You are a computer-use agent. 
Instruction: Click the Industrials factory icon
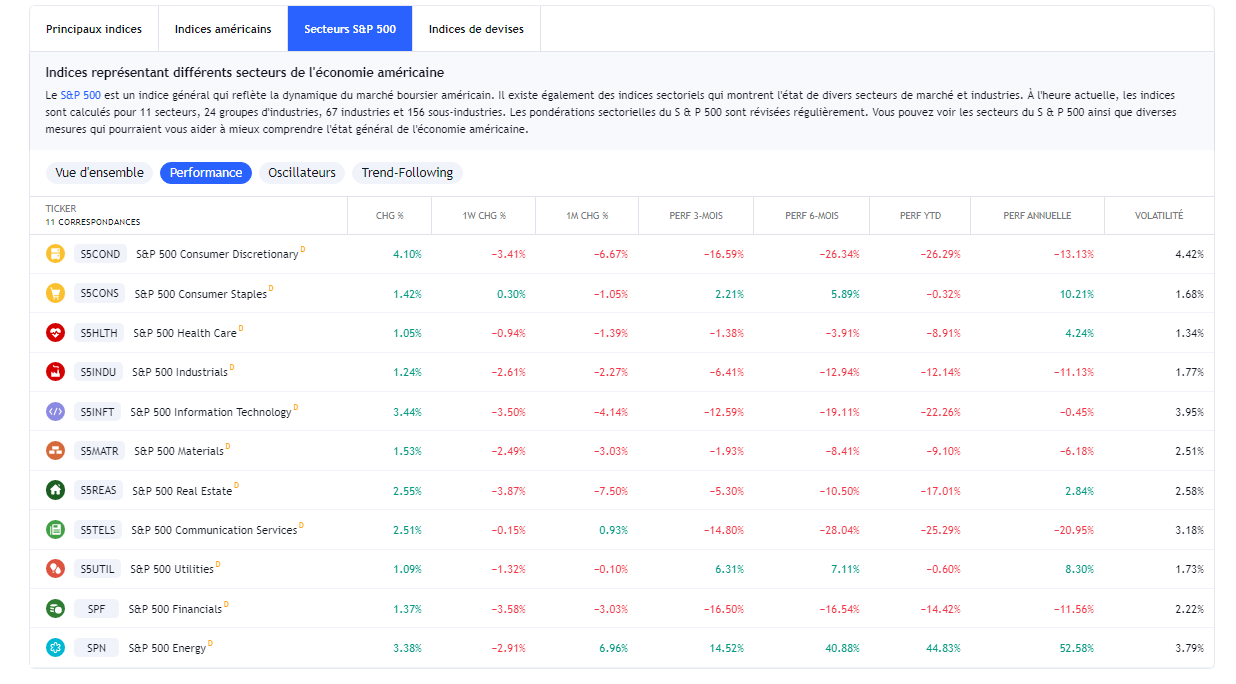(x=55, y=372)
